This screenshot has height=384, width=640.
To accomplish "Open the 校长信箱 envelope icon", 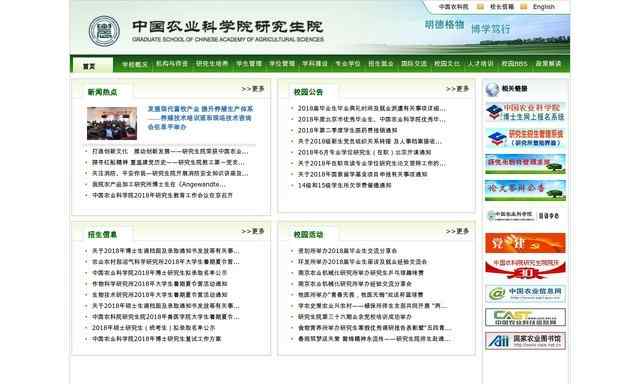I will 480,7.
